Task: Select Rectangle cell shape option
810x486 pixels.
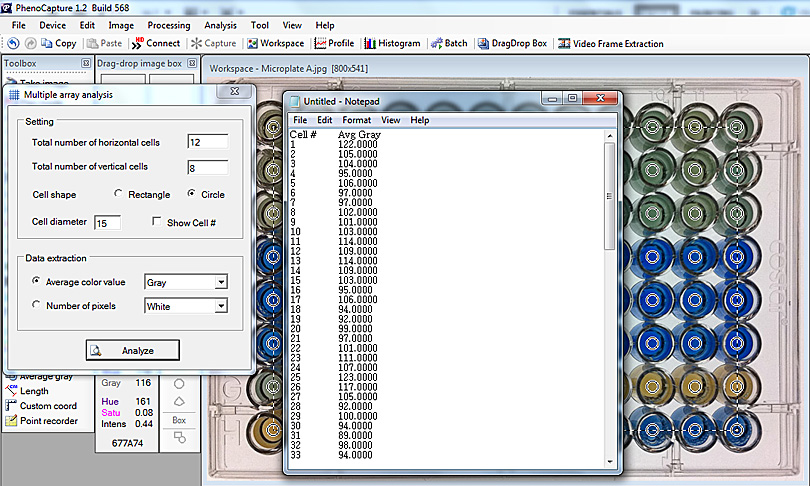Action: pos(120,194)
